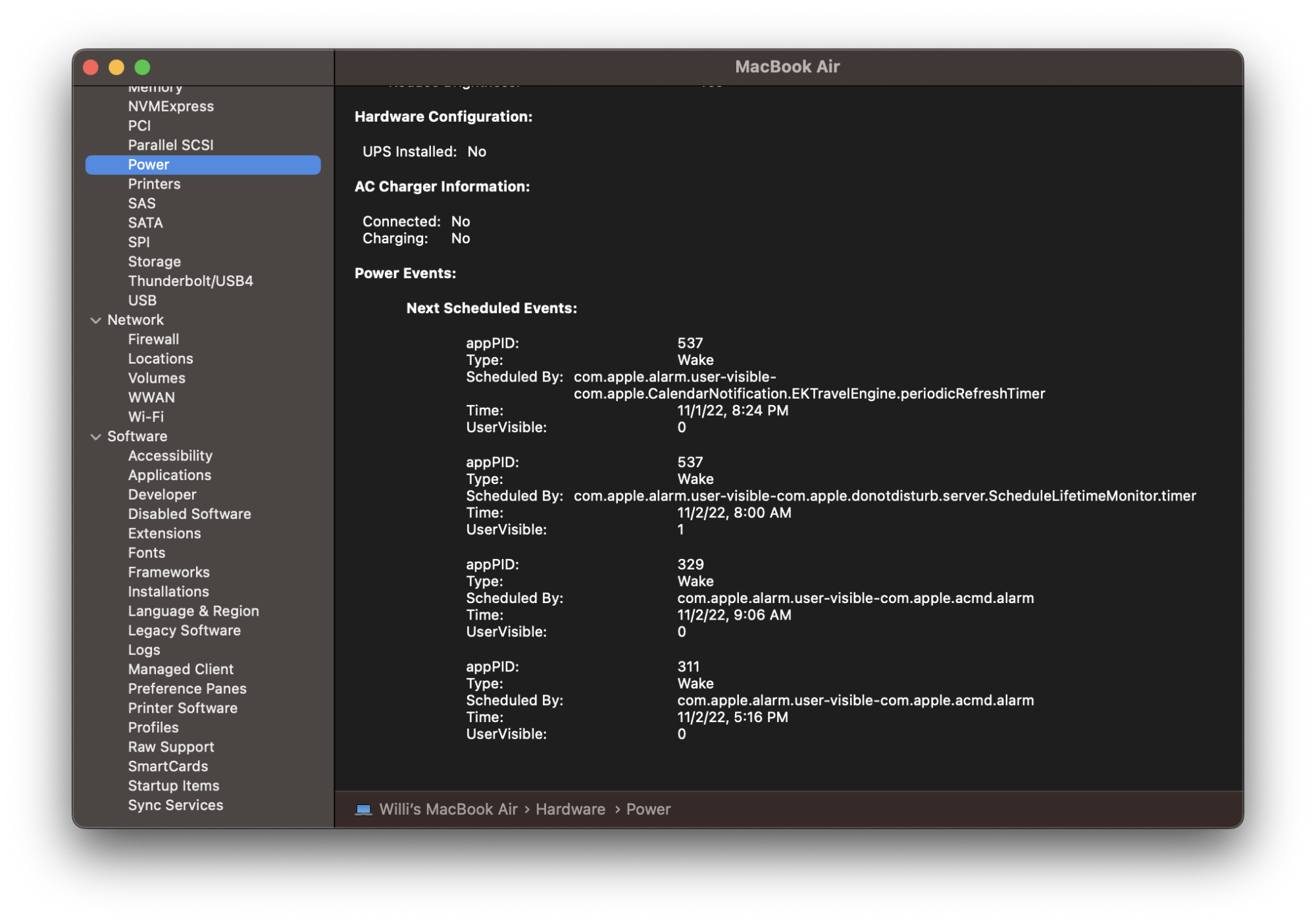Viewport: 1316px width, 924px height.
Task: Click the Hardware Configuration heading
Action: point(443,116)
